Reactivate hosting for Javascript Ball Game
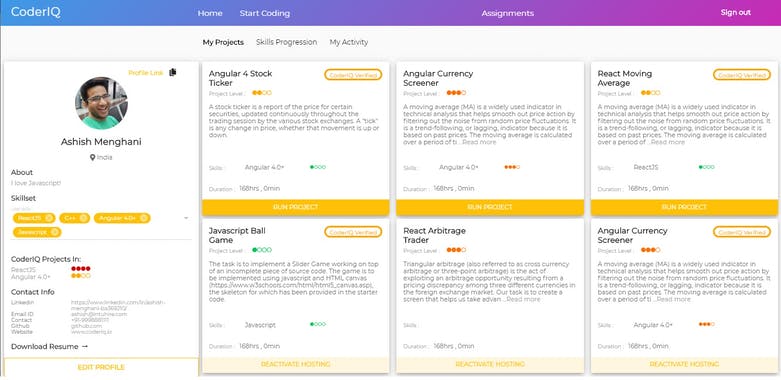This screenshot has width=781, height=380. tap(296, 365)
